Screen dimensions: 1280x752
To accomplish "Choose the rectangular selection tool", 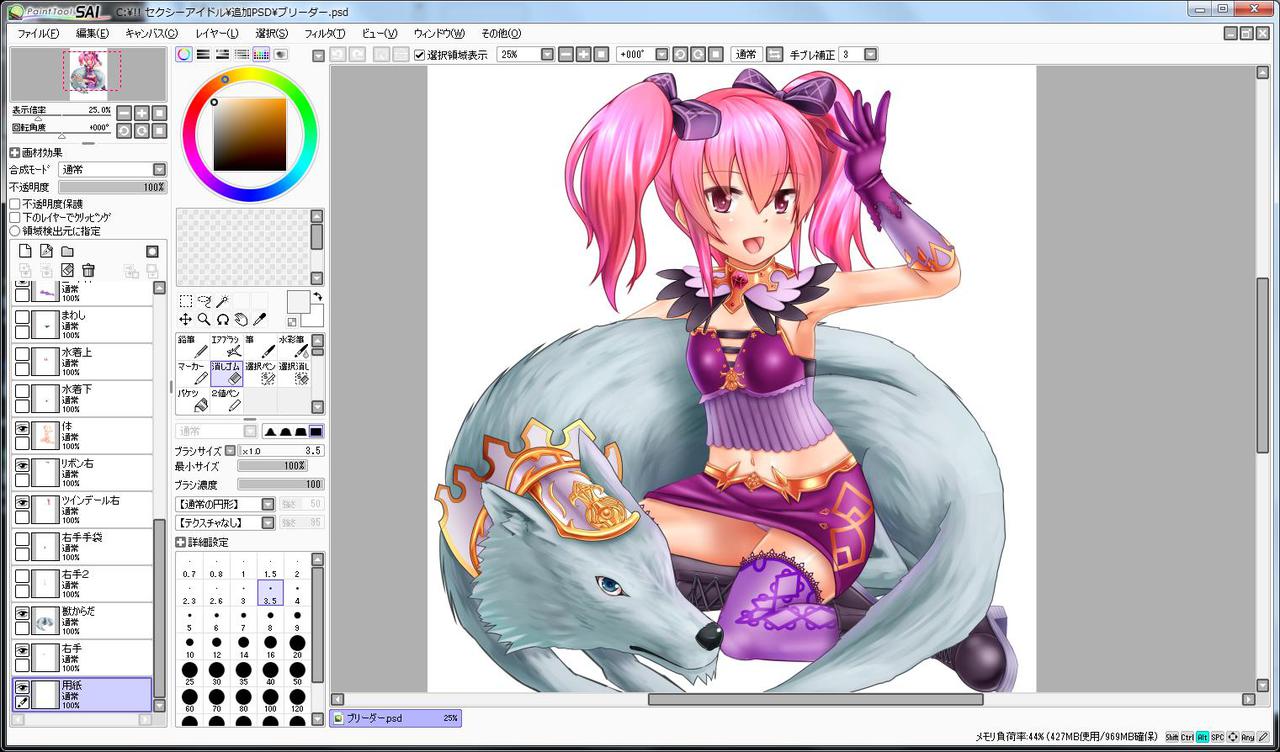I will [x=186, y=301].
